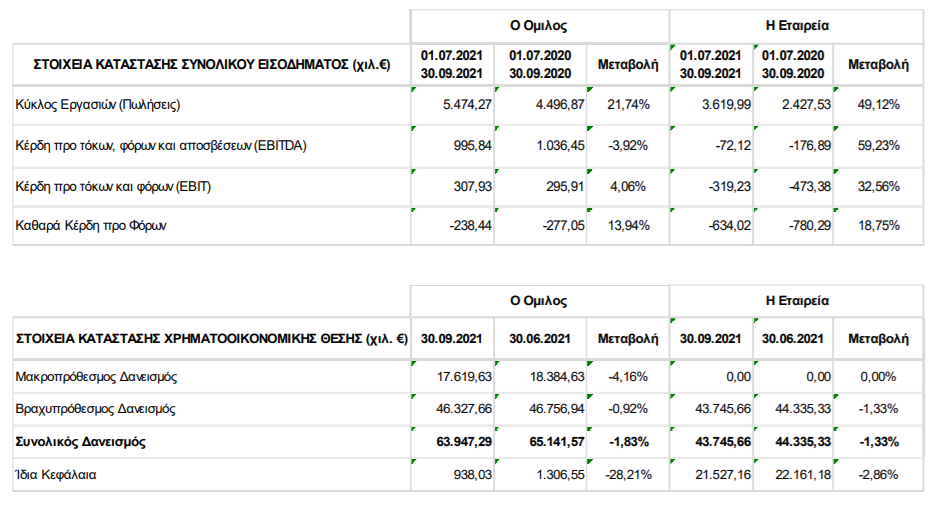Select the EBITDA change '-3,92%'
This screenshot has height=512, width=940.
coord(628,146)
